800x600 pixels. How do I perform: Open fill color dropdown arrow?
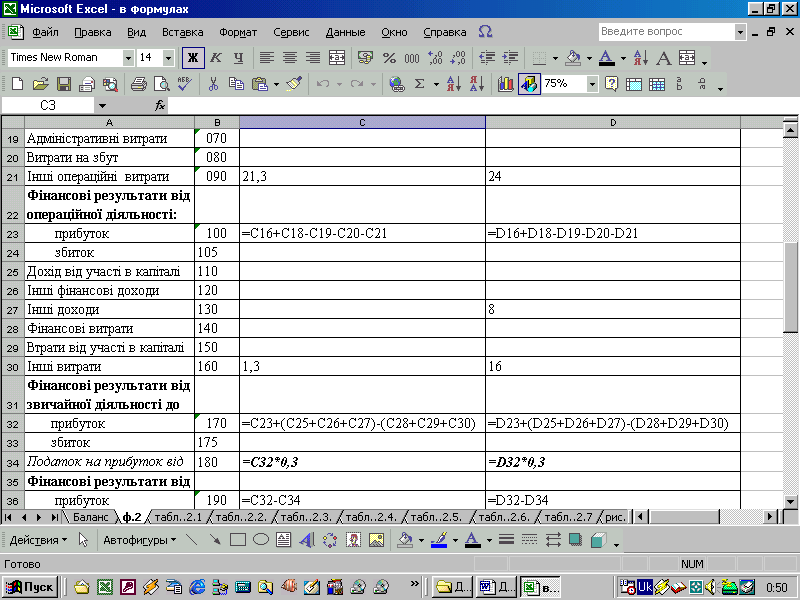tap(589, 58)
